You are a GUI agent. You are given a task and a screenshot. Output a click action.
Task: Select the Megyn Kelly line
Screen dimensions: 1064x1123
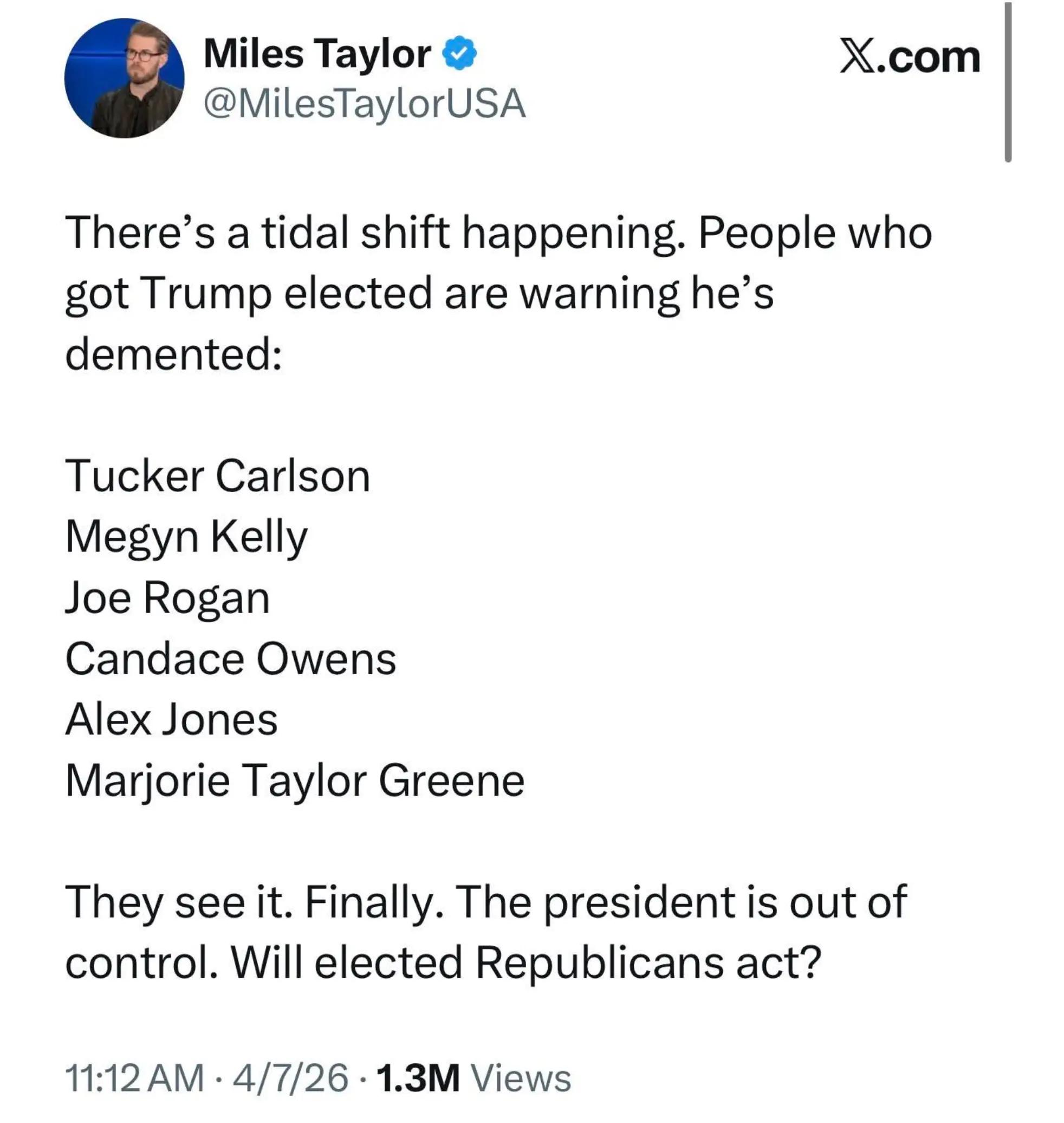pos(186,537)
